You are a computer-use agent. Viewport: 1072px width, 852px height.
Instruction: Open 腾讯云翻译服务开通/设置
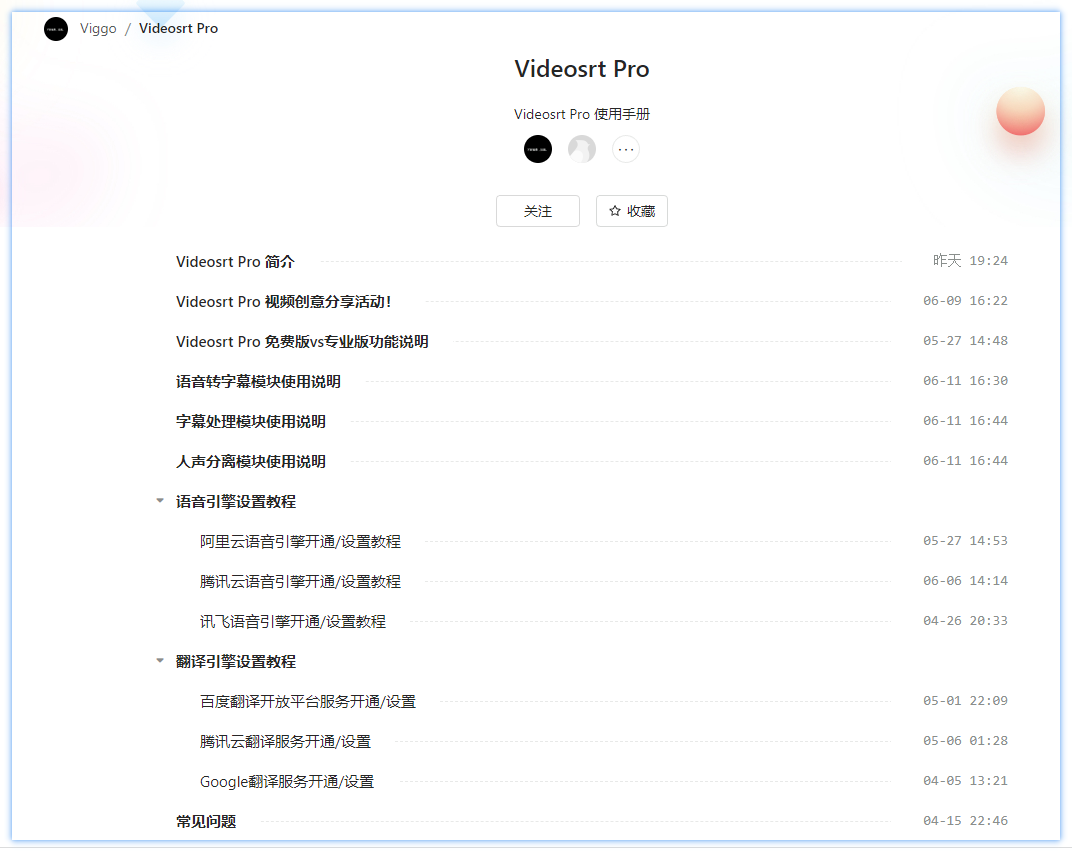pyautogui.click(x=285, y=742)
